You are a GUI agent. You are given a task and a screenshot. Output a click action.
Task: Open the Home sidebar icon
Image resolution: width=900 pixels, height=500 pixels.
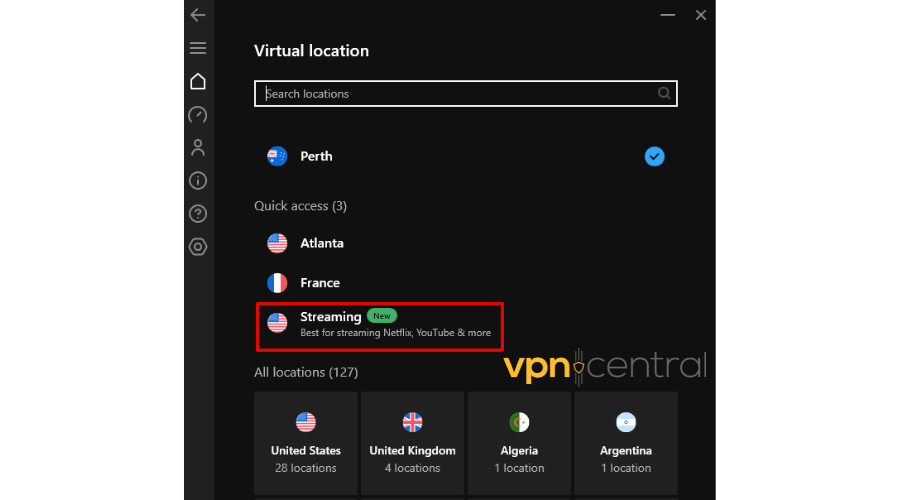coord(198,82)
